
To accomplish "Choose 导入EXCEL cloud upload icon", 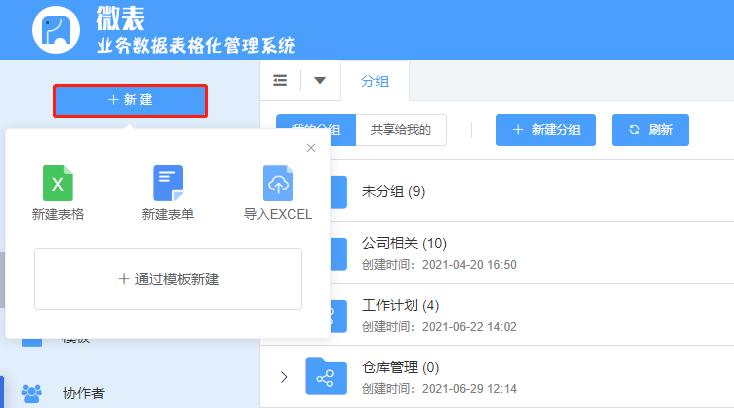I will (x=278, y=183).
